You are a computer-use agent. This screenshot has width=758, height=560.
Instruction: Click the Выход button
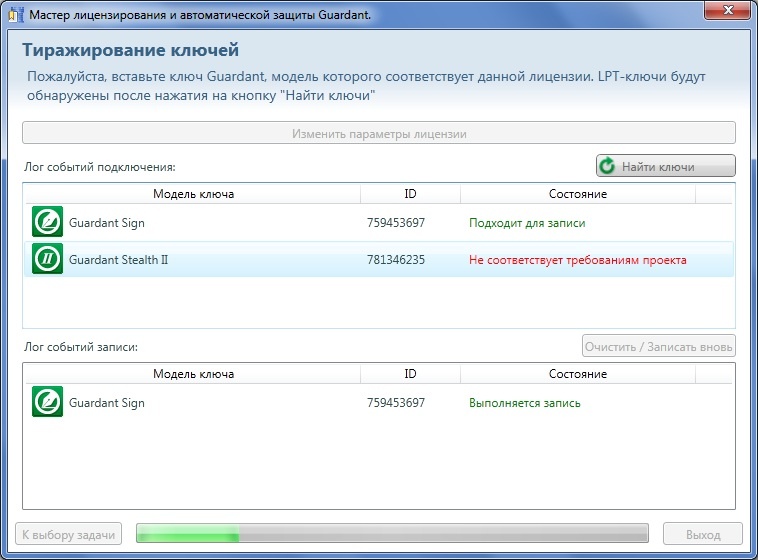pyautogui.click(x=703, y=534)
